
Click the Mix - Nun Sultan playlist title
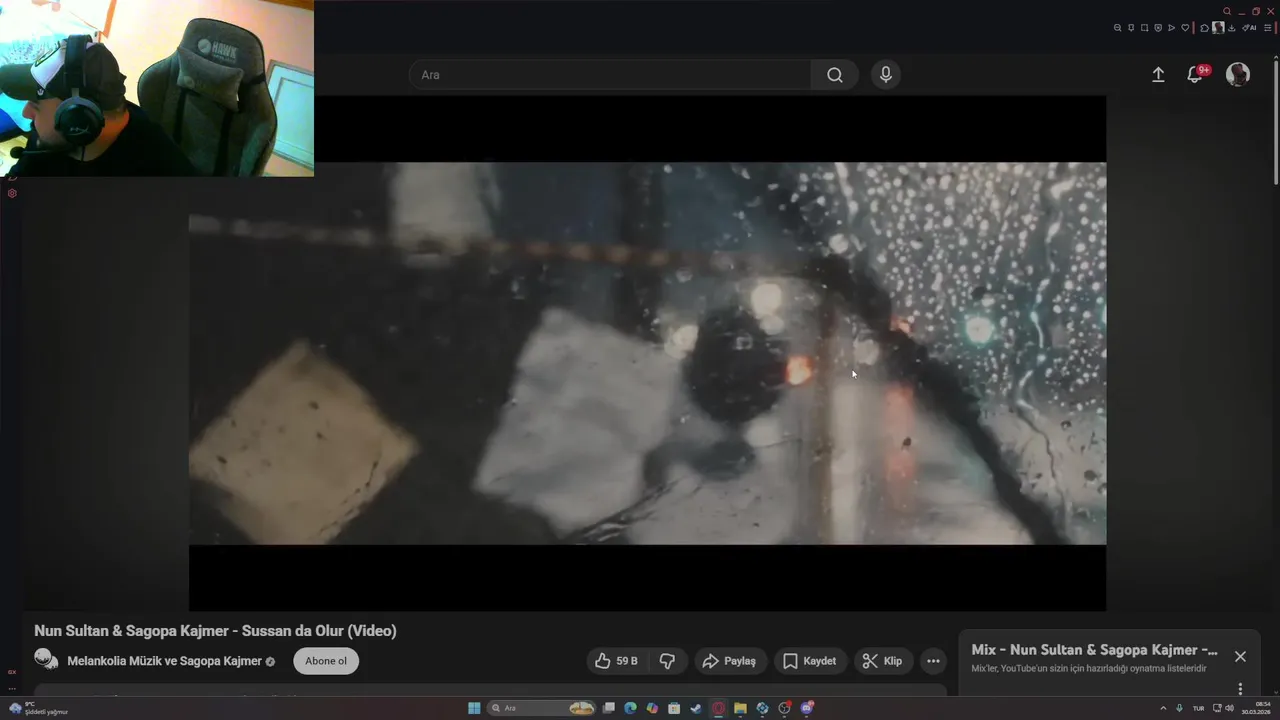tap(1094, 650)
